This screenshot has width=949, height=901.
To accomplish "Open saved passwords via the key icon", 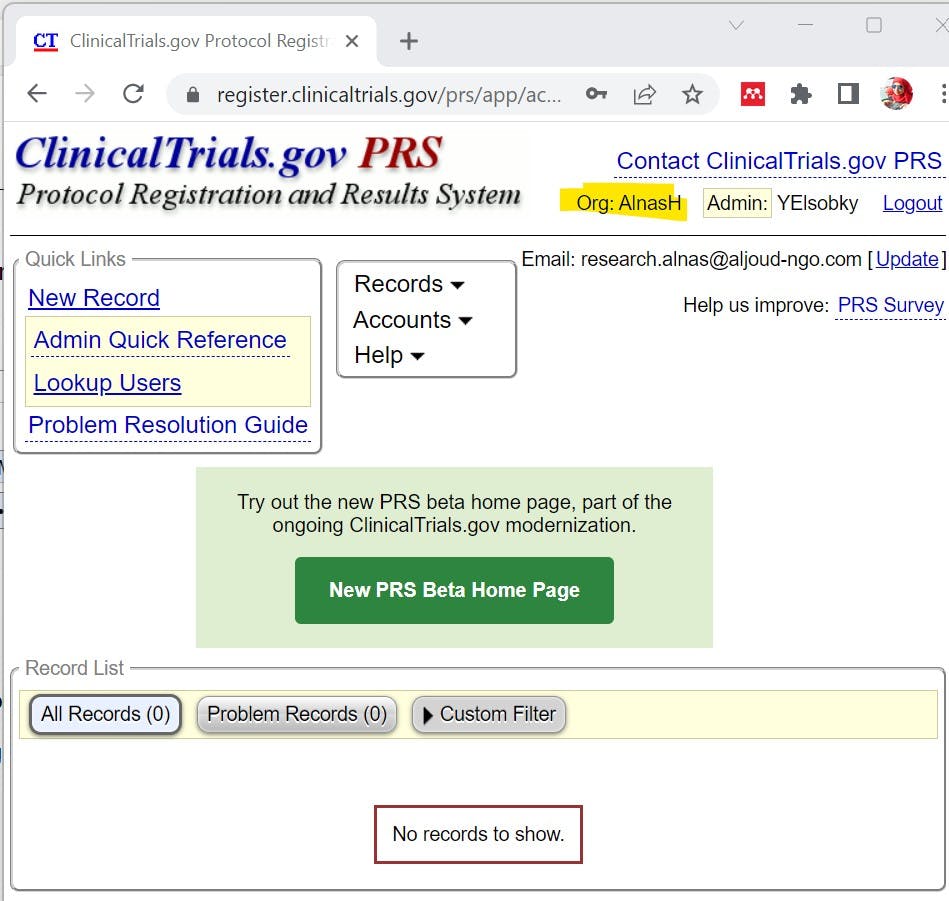I will 597,93.
